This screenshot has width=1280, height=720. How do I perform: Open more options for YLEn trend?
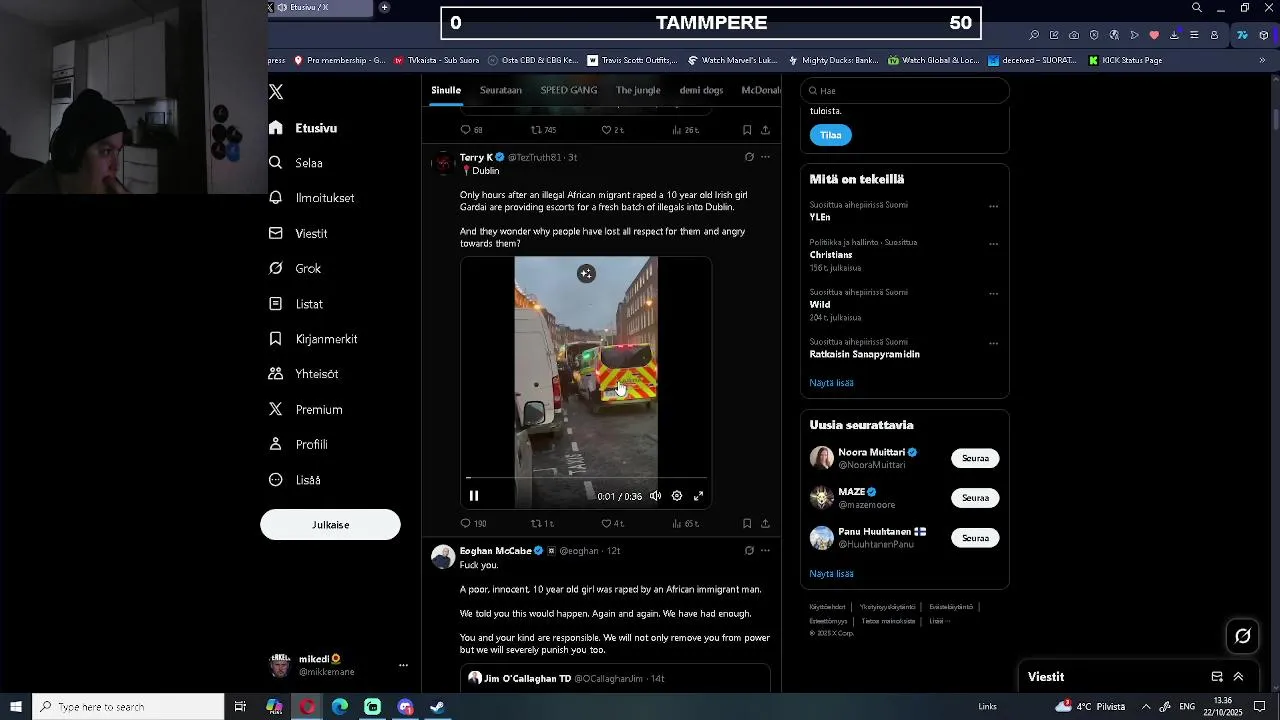pyautogui.click(x=993, y=206)
